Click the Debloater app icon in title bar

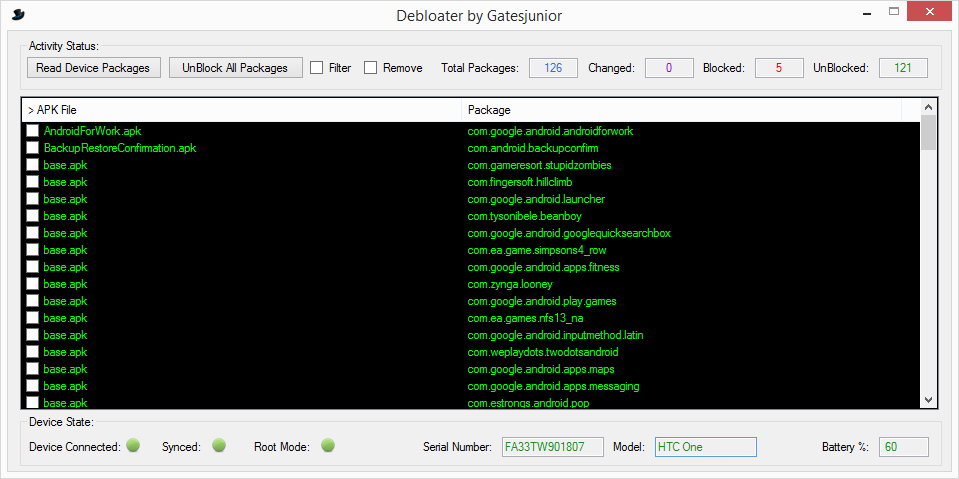point(18,14)
